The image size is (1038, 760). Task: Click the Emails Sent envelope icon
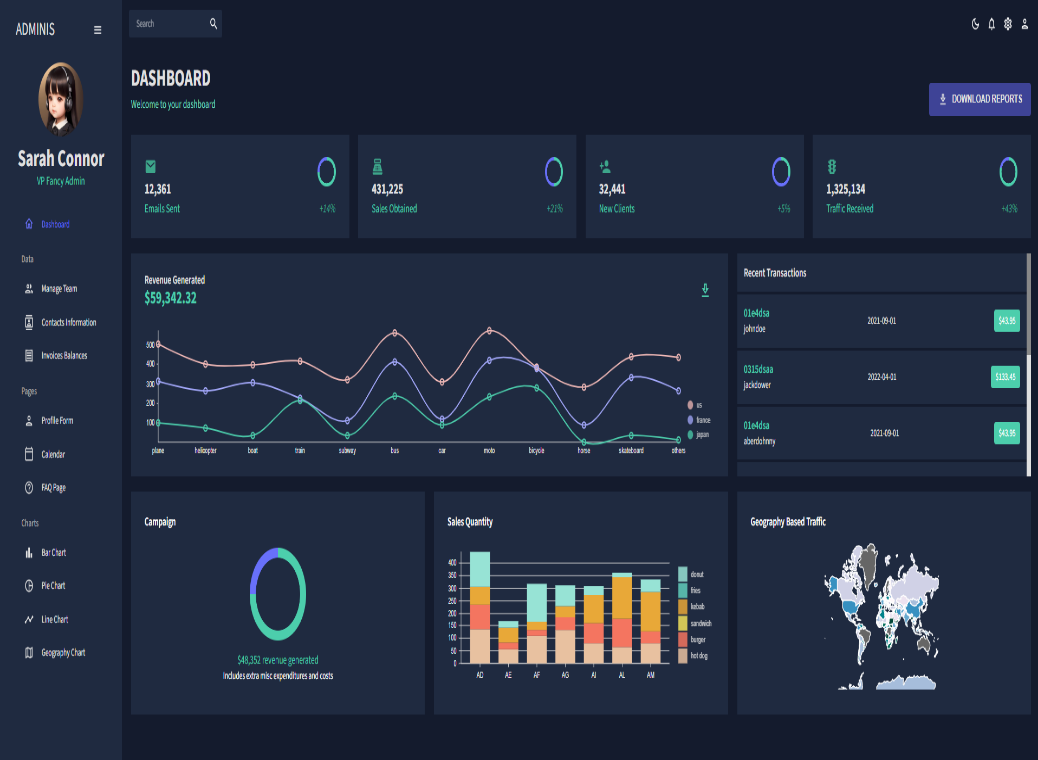click(x=151, y=166)
